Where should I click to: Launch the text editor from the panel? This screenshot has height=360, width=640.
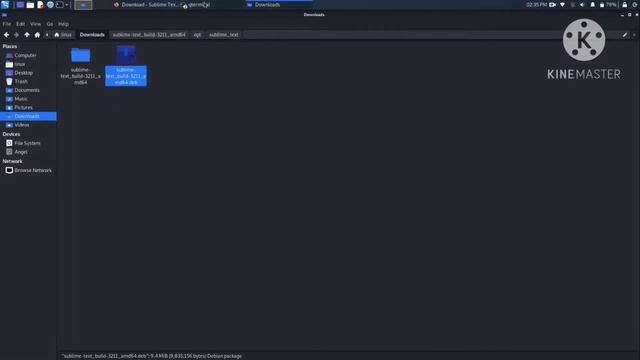(40, 5)
